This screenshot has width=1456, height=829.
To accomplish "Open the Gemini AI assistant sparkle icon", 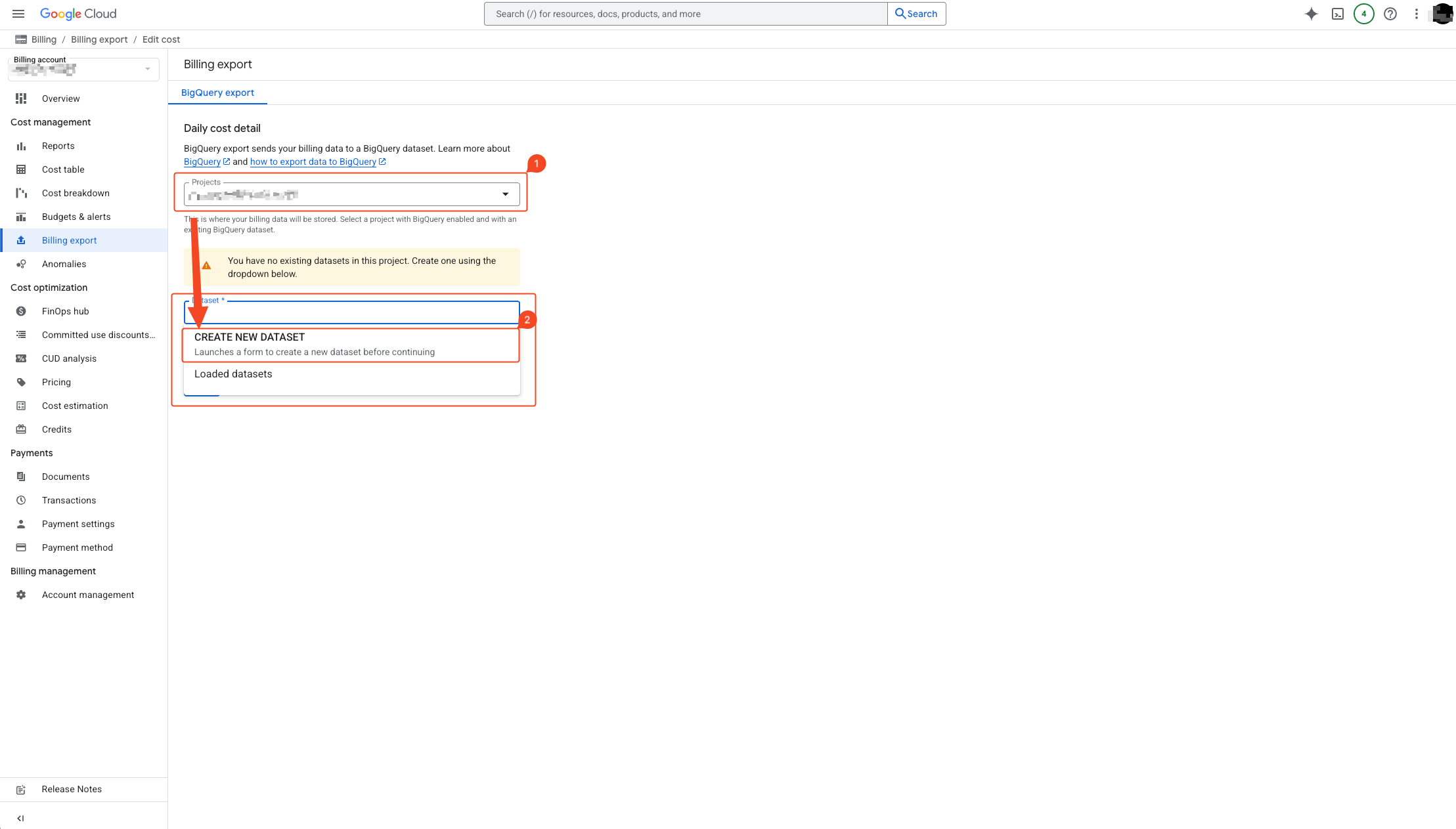I will click(1311, 14).
